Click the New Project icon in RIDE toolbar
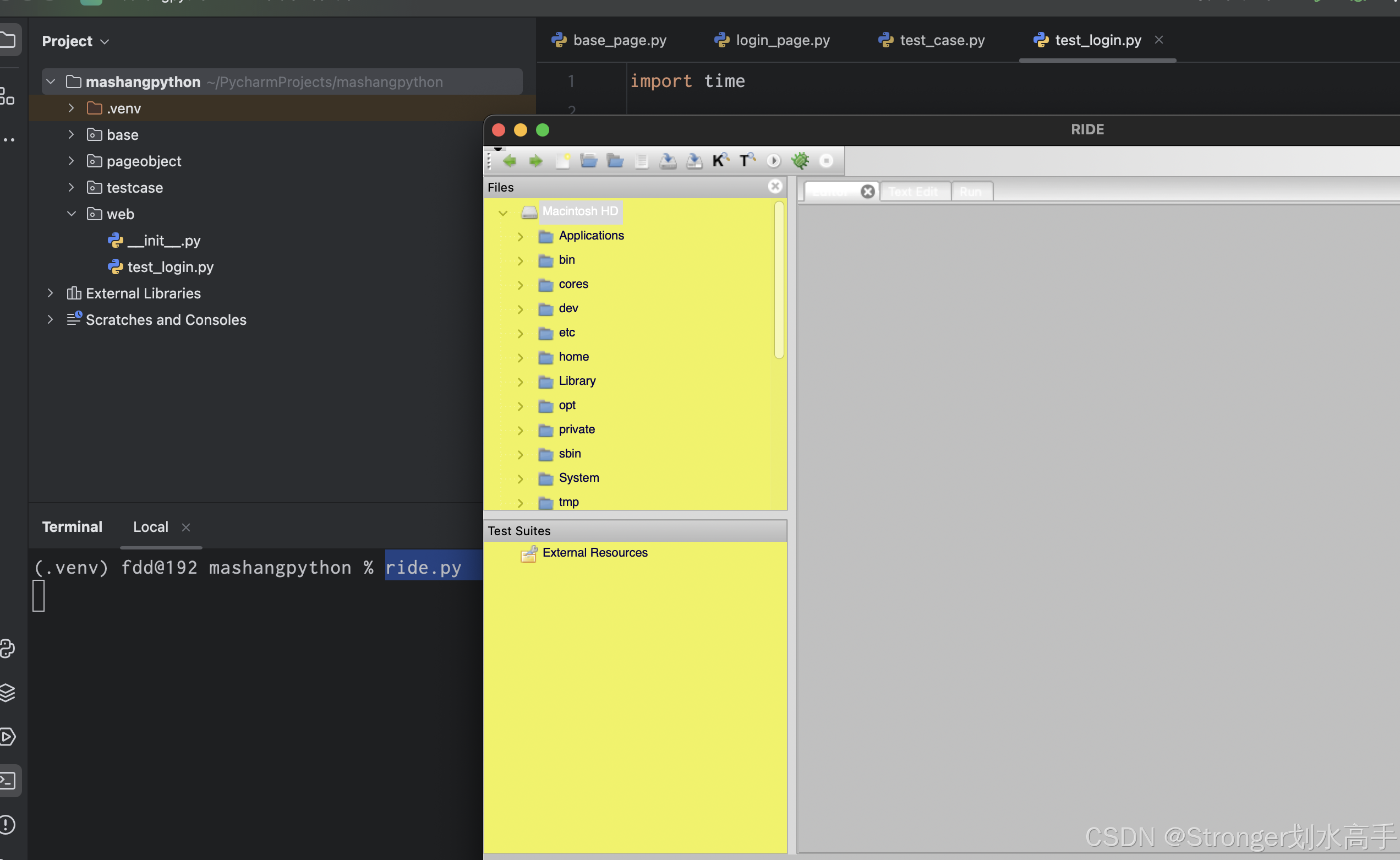The width and height of the screenshot is (1400, 860). click(x=563, y=161)
